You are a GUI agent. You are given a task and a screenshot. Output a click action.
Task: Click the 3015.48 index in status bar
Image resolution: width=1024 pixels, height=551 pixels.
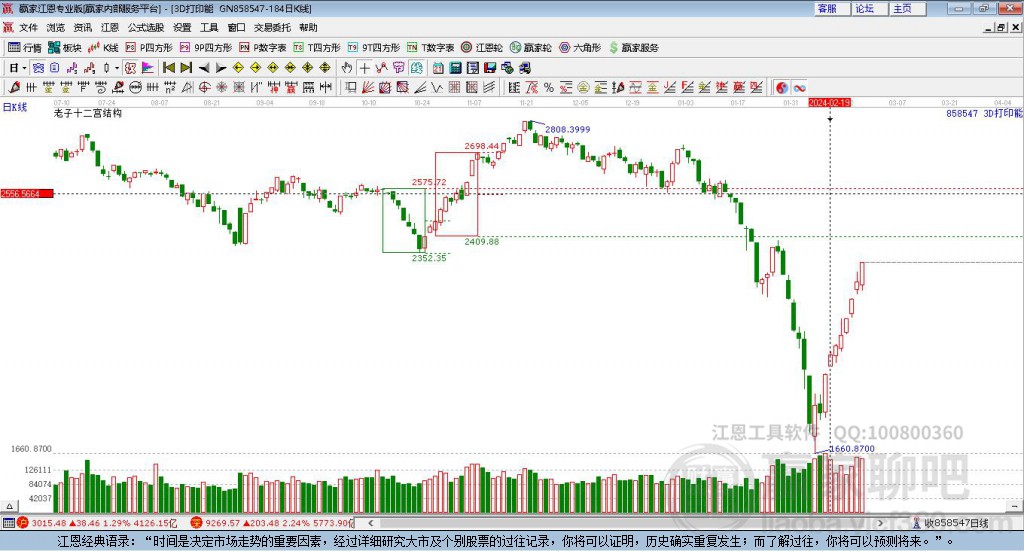(x=48, y=523)
